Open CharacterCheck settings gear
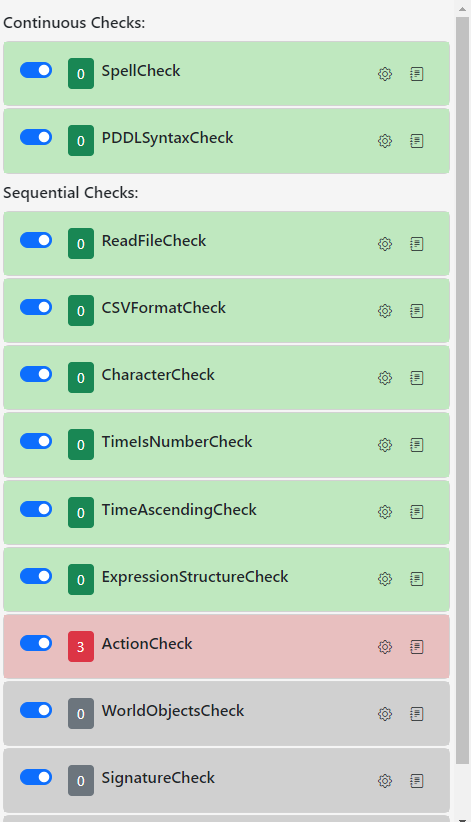 pyautogui.click(x=385, y=378)
